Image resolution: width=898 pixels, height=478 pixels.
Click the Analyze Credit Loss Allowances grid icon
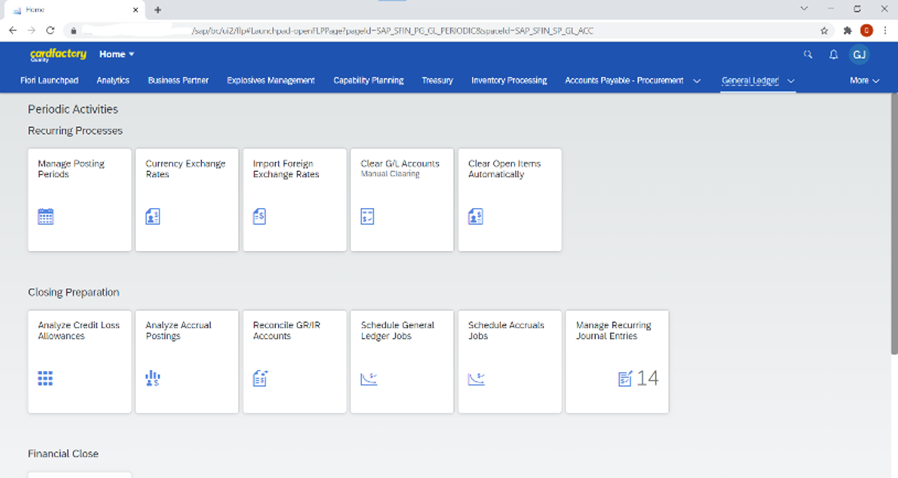point(45,378)
